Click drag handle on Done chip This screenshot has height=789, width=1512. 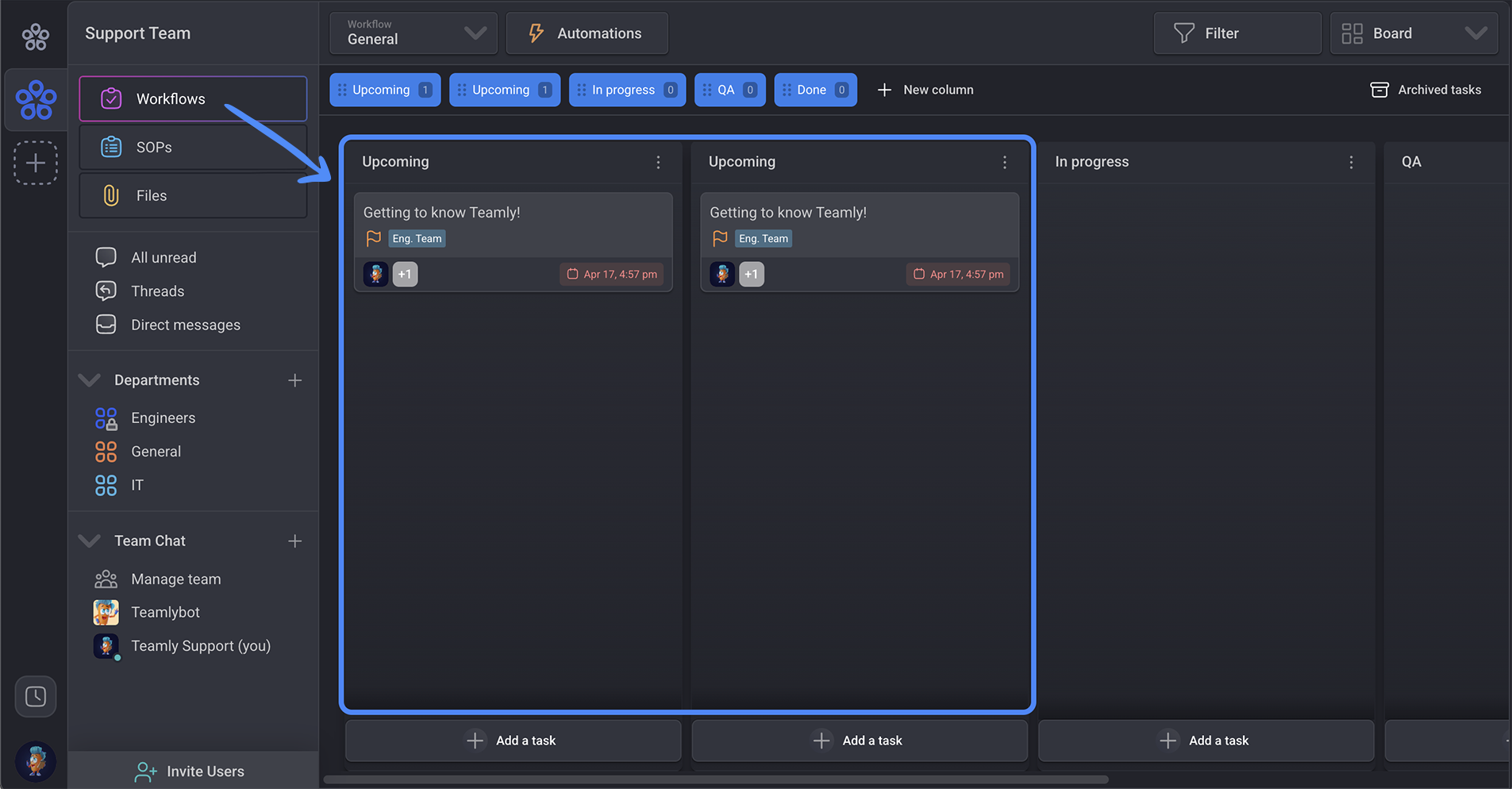pyautogui.click(x=787, y=90)
